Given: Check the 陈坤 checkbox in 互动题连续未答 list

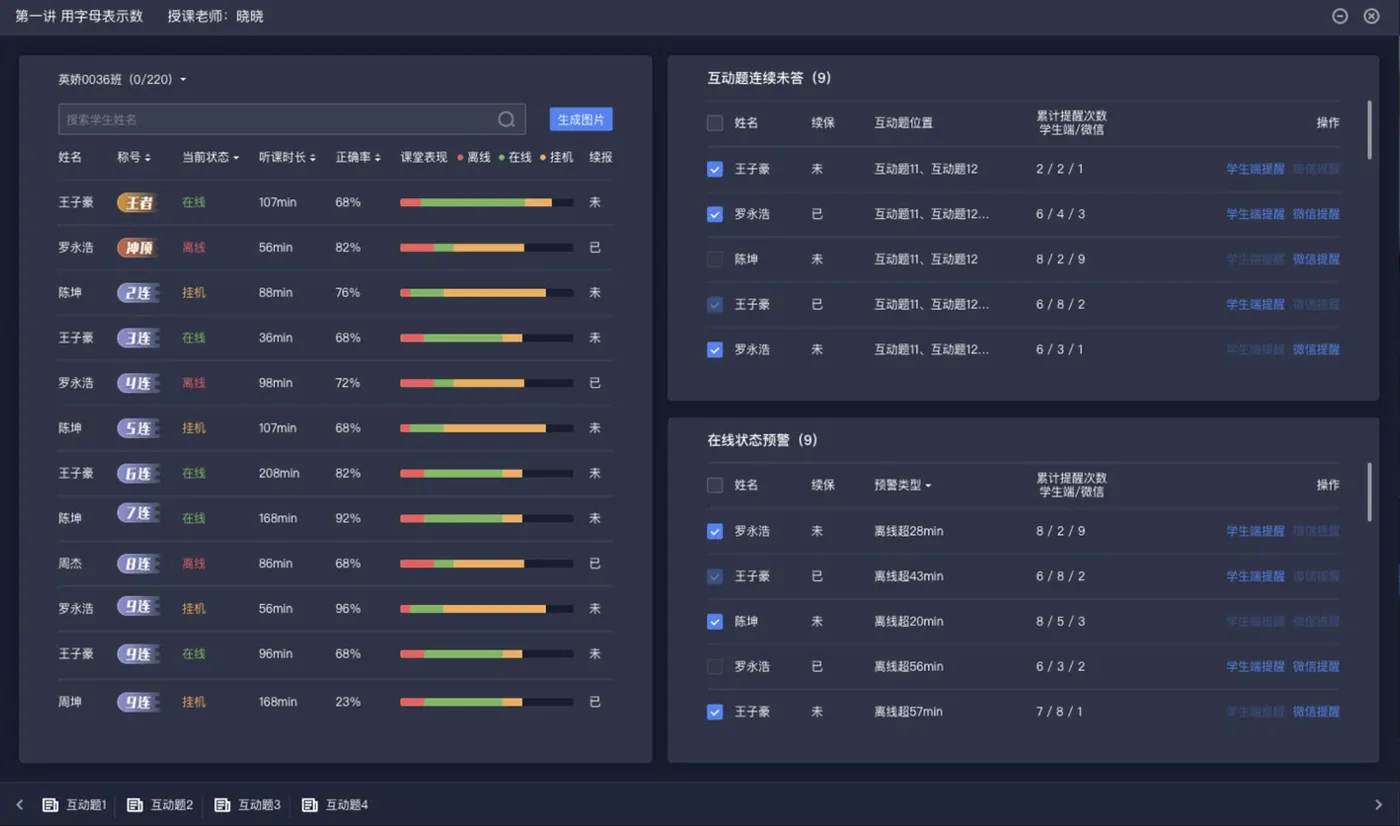Looking at the screenshot, I should coord(715,259).
